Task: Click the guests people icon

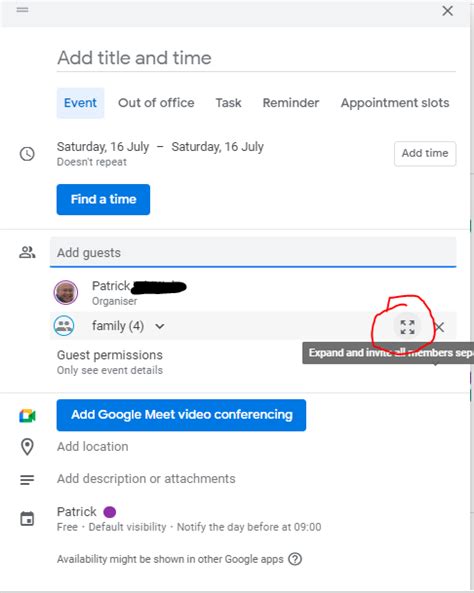Action: point(27,252)
